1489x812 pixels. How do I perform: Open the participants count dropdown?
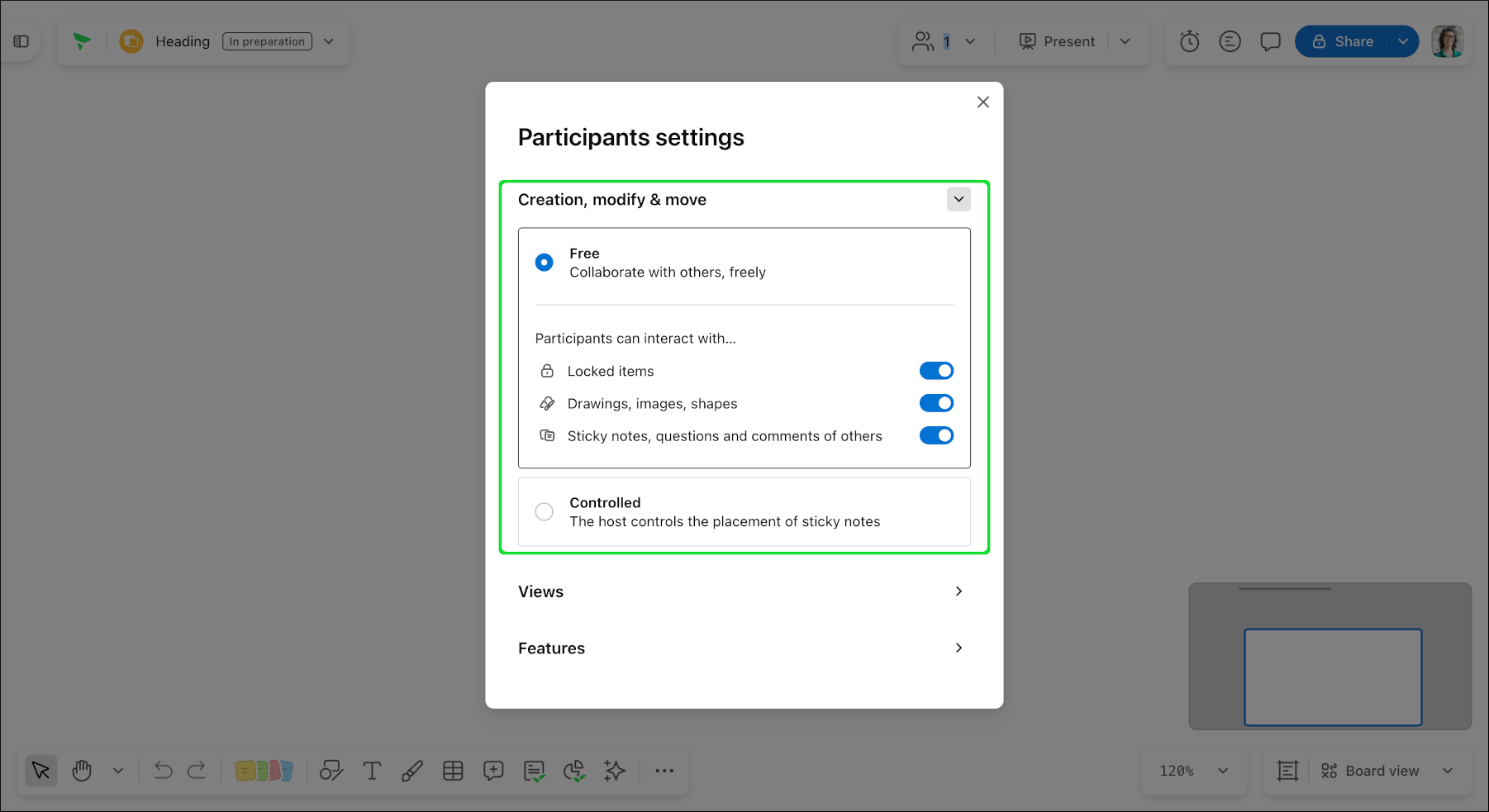pos(970,41)
